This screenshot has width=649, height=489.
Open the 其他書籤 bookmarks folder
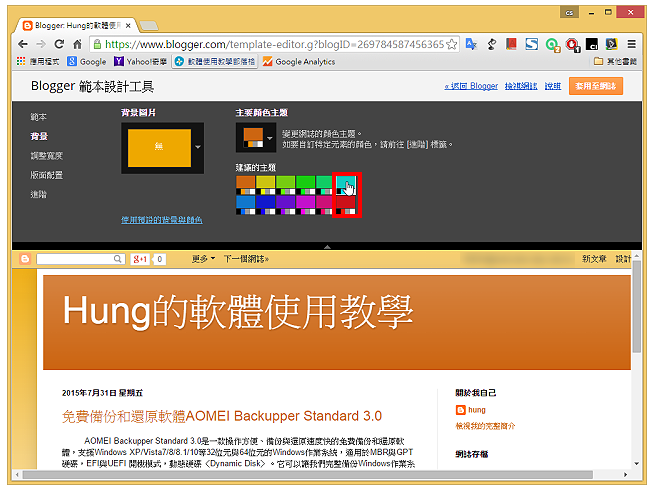[x=615, y=61]
